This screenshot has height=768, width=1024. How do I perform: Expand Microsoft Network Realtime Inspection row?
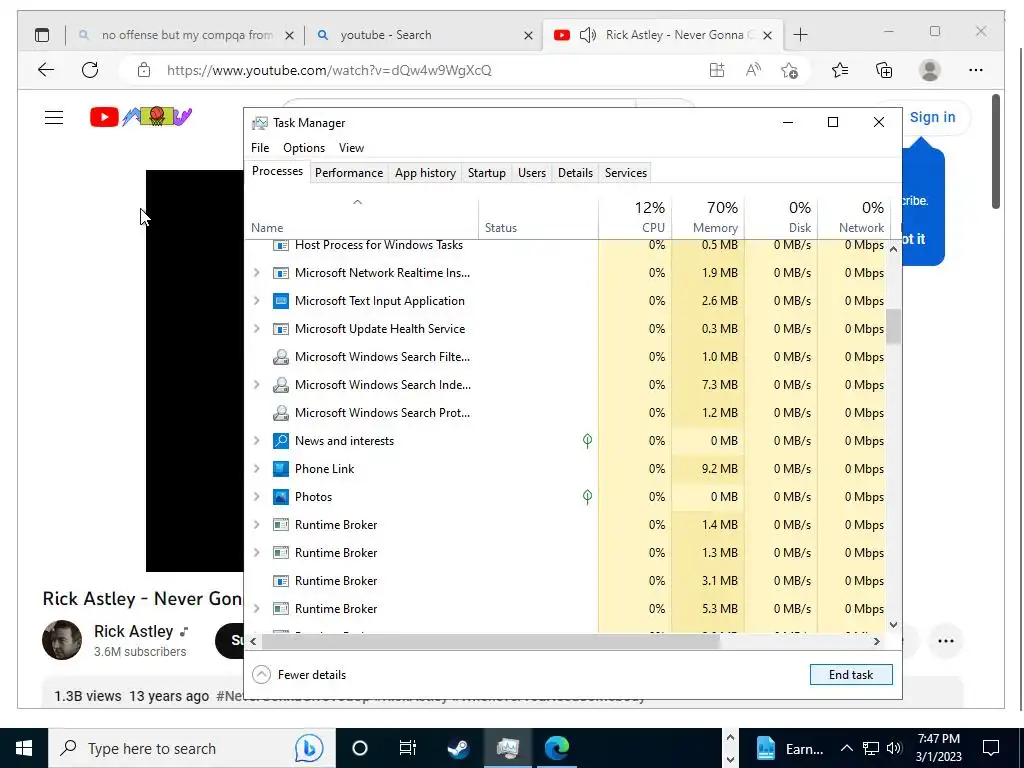click(x=257, y=273)
